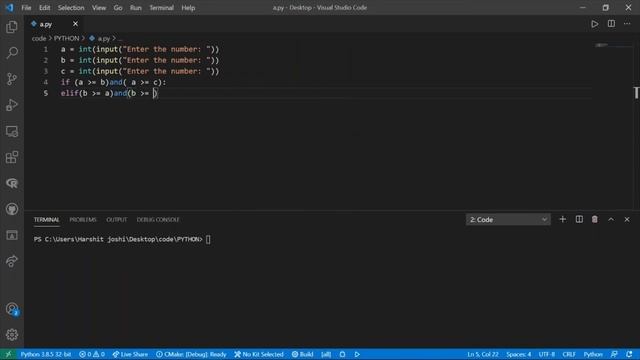Switch to the OUTPUT panel tab
The width and height of the screenshot is (640, 360).
coord(117,220)
